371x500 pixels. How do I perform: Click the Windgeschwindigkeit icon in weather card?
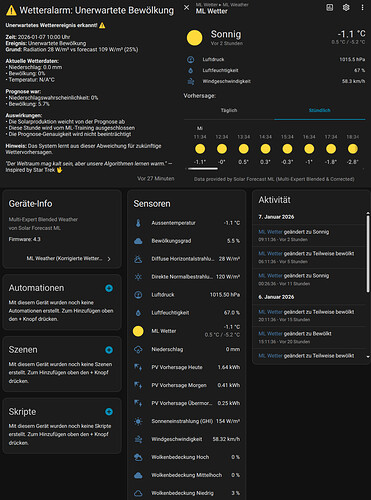(x=191, y=81)
